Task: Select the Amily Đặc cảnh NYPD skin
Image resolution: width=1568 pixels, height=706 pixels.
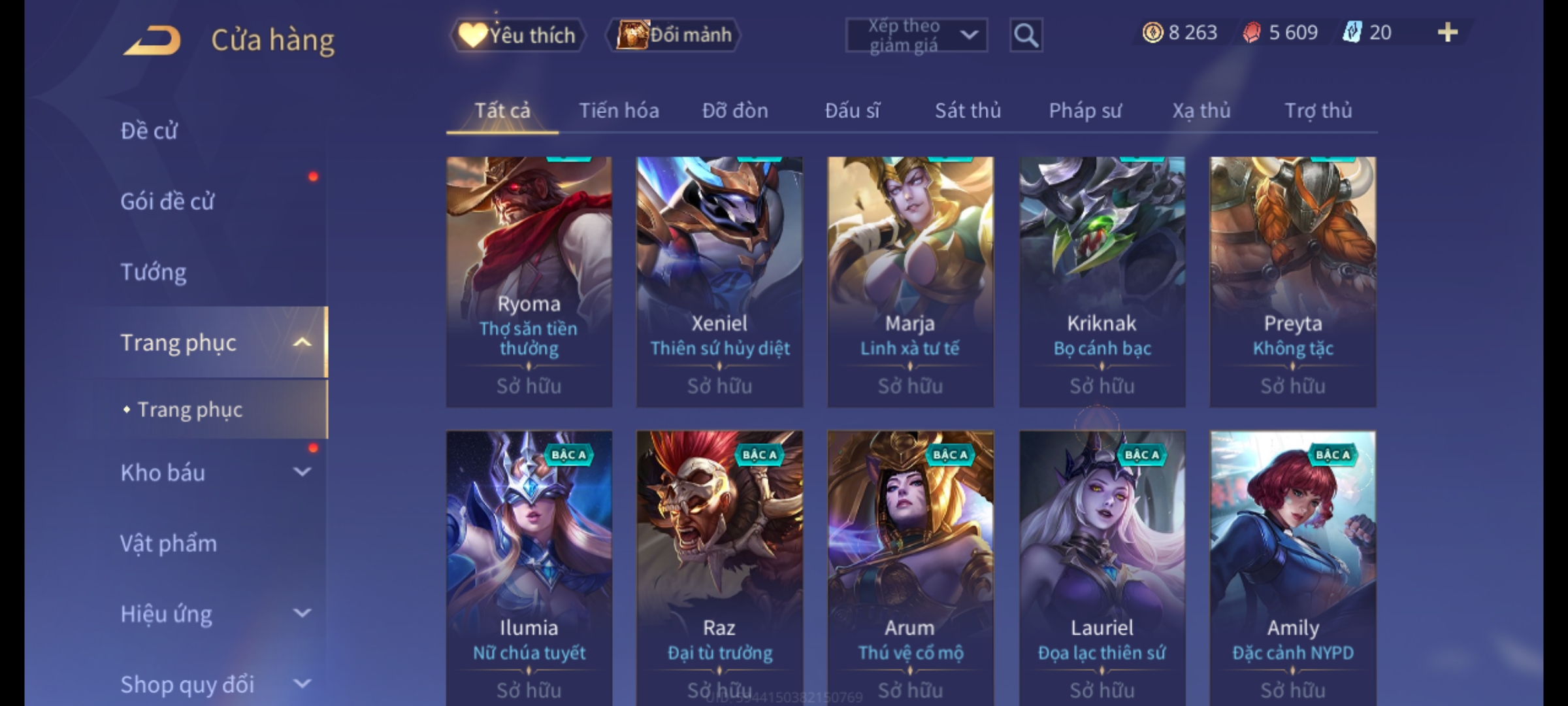Action: point(1293,568)
